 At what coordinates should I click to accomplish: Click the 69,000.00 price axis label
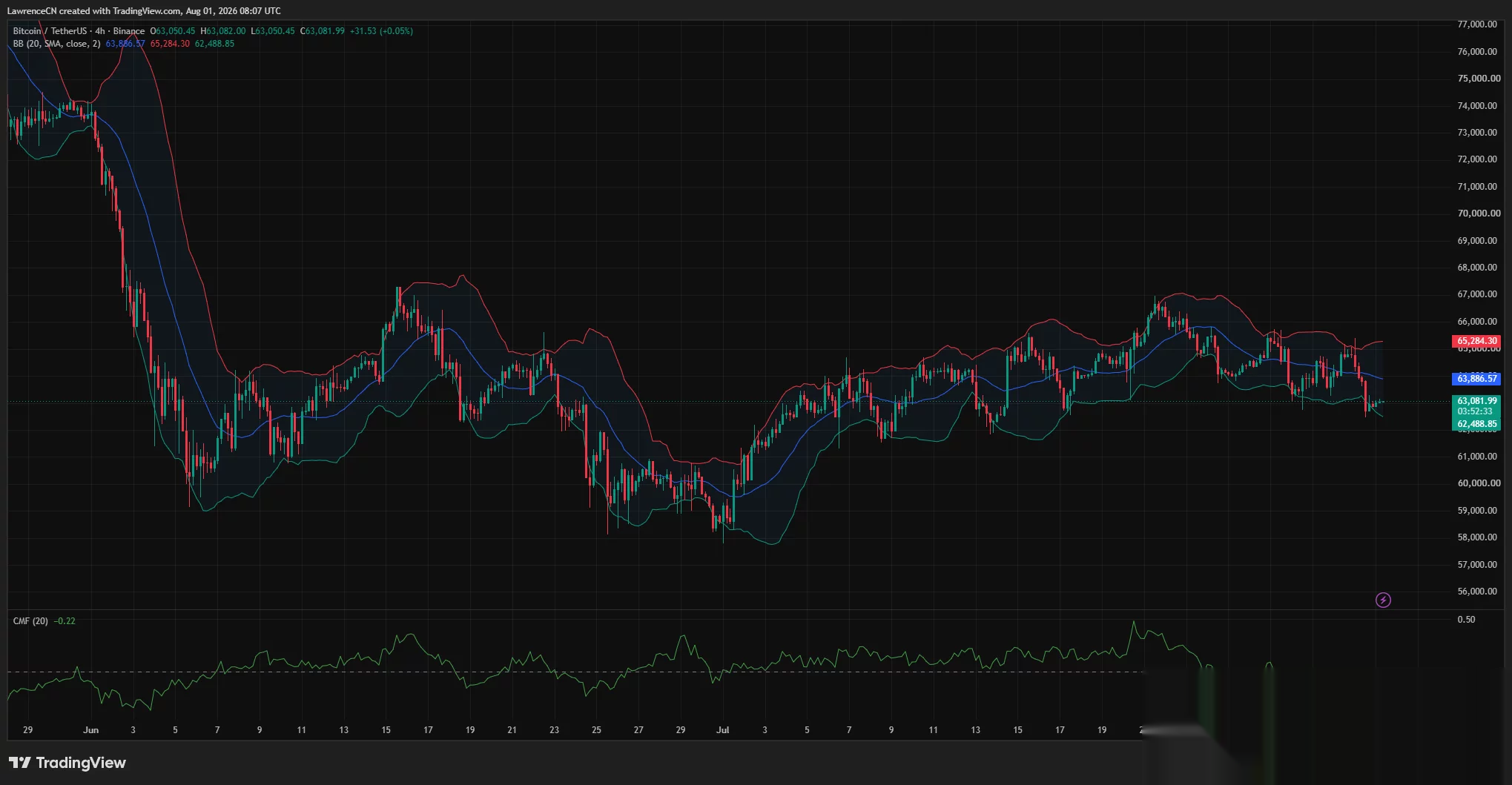point(1477,241)
